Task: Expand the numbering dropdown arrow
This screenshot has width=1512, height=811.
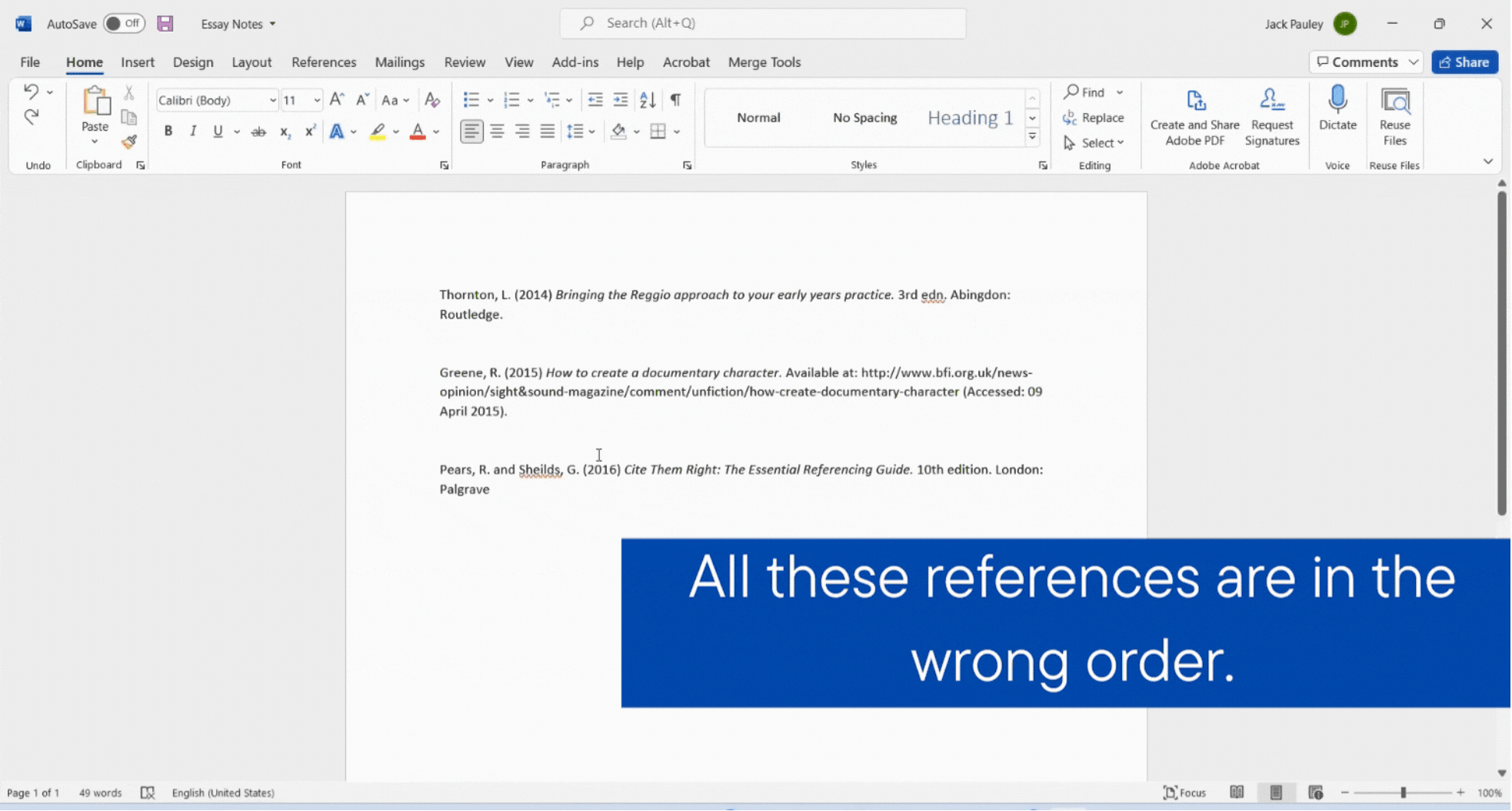Action: pyautogui.click(x=530, y=100)
